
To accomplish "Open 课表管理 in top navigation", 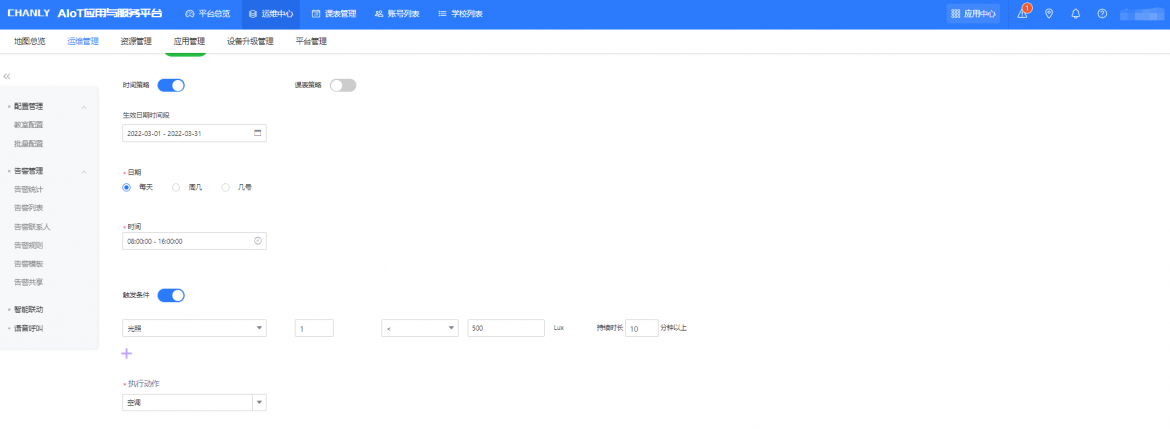I will (x=334, y=14).
